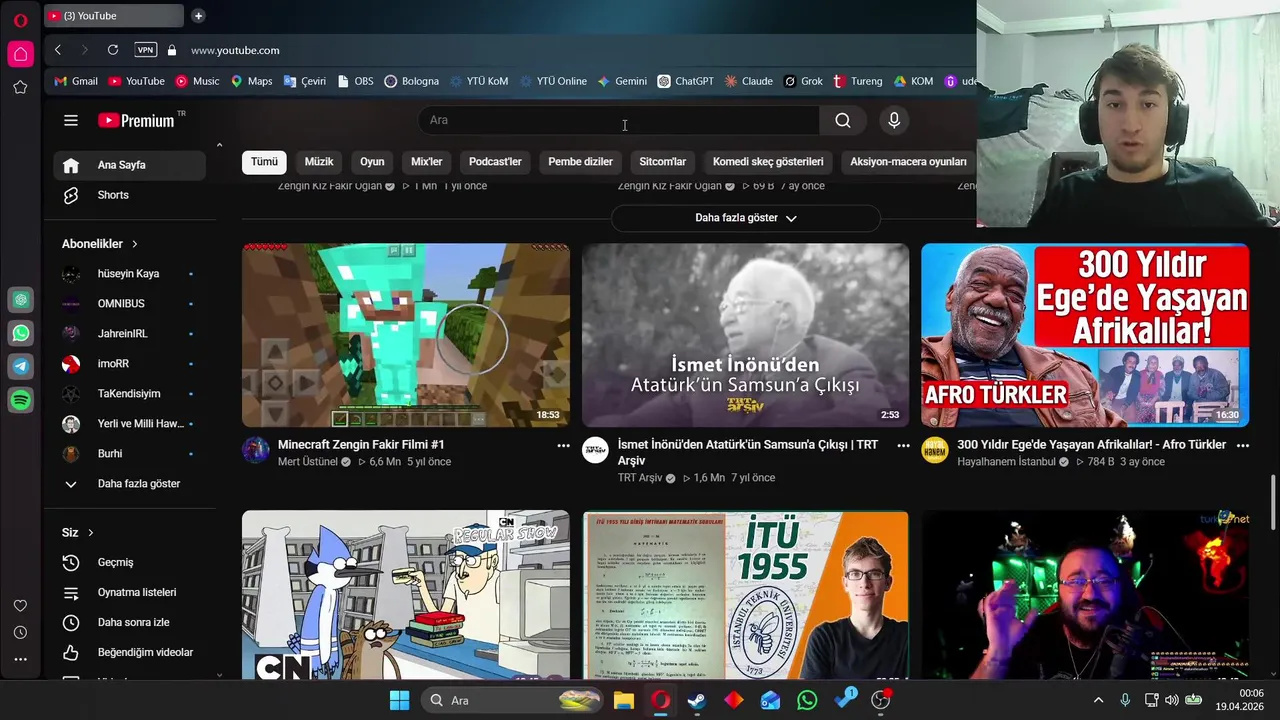Open ChatGPT panel in Opera sidebar

[x=20, y=299]
